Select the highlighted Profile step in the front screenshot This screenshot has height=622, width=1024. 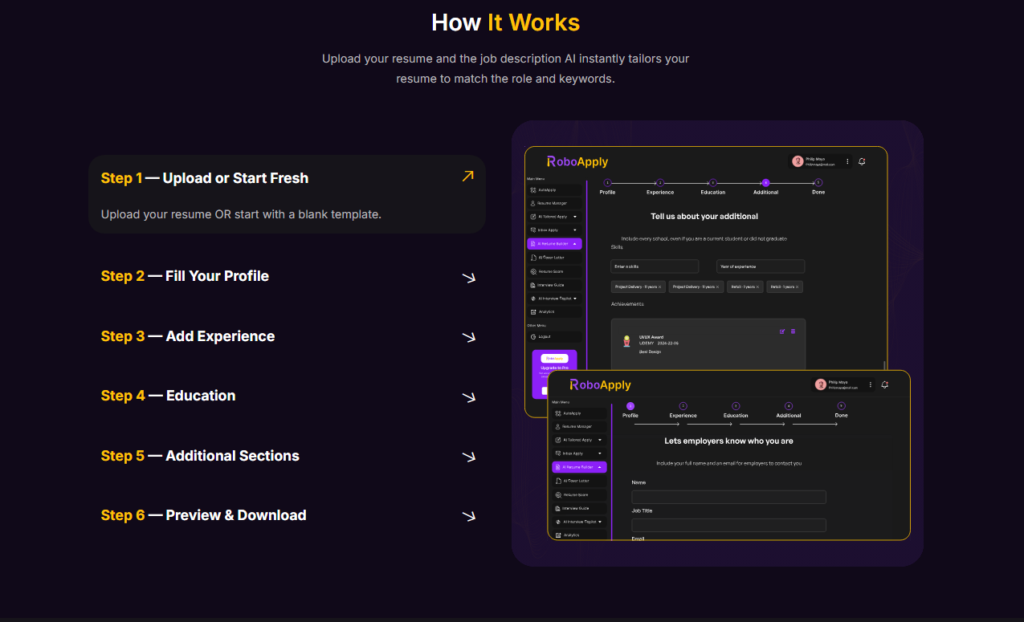[x=630, y=406]
